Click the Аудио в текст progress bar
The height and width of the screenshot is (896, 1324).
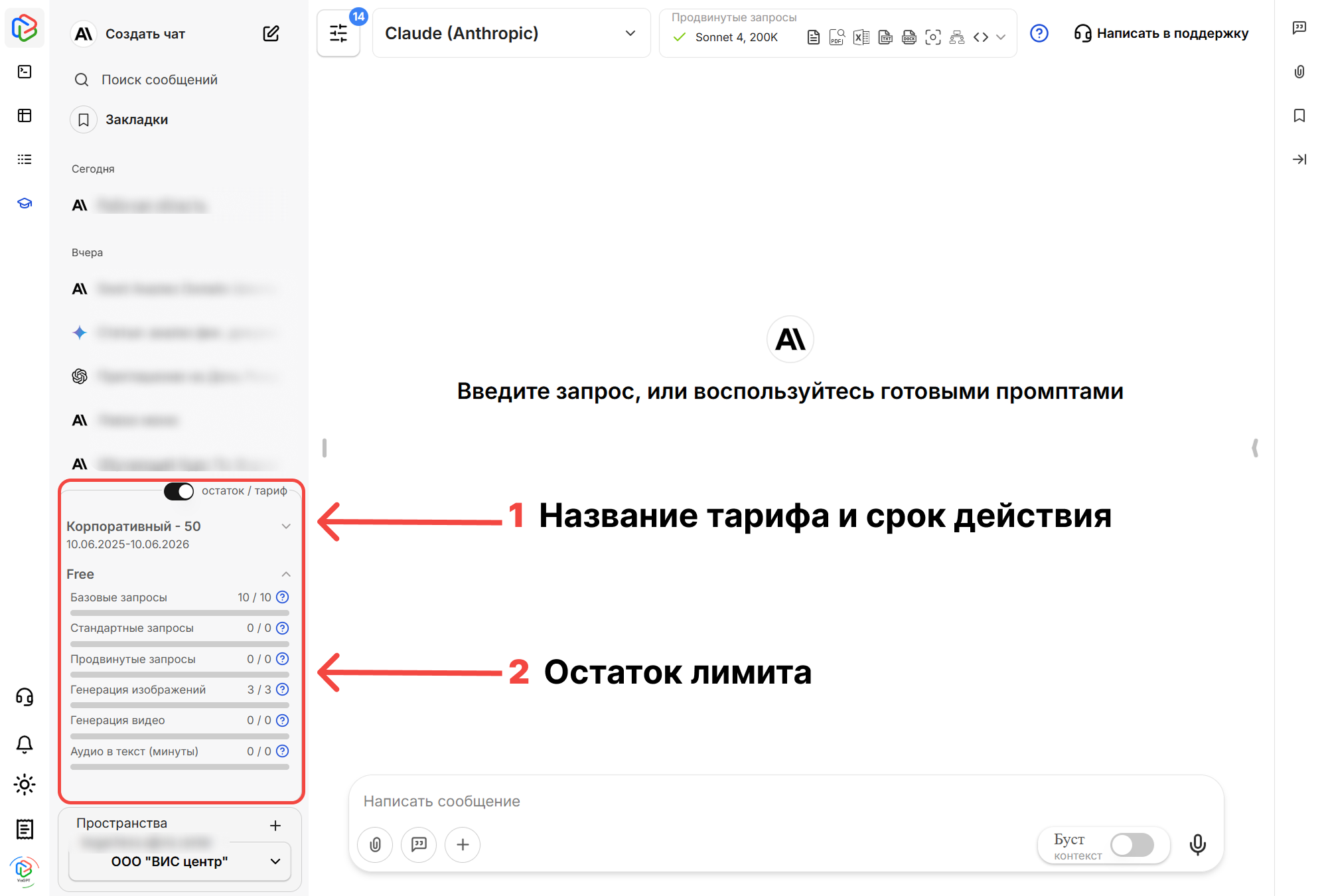[180, 767]
